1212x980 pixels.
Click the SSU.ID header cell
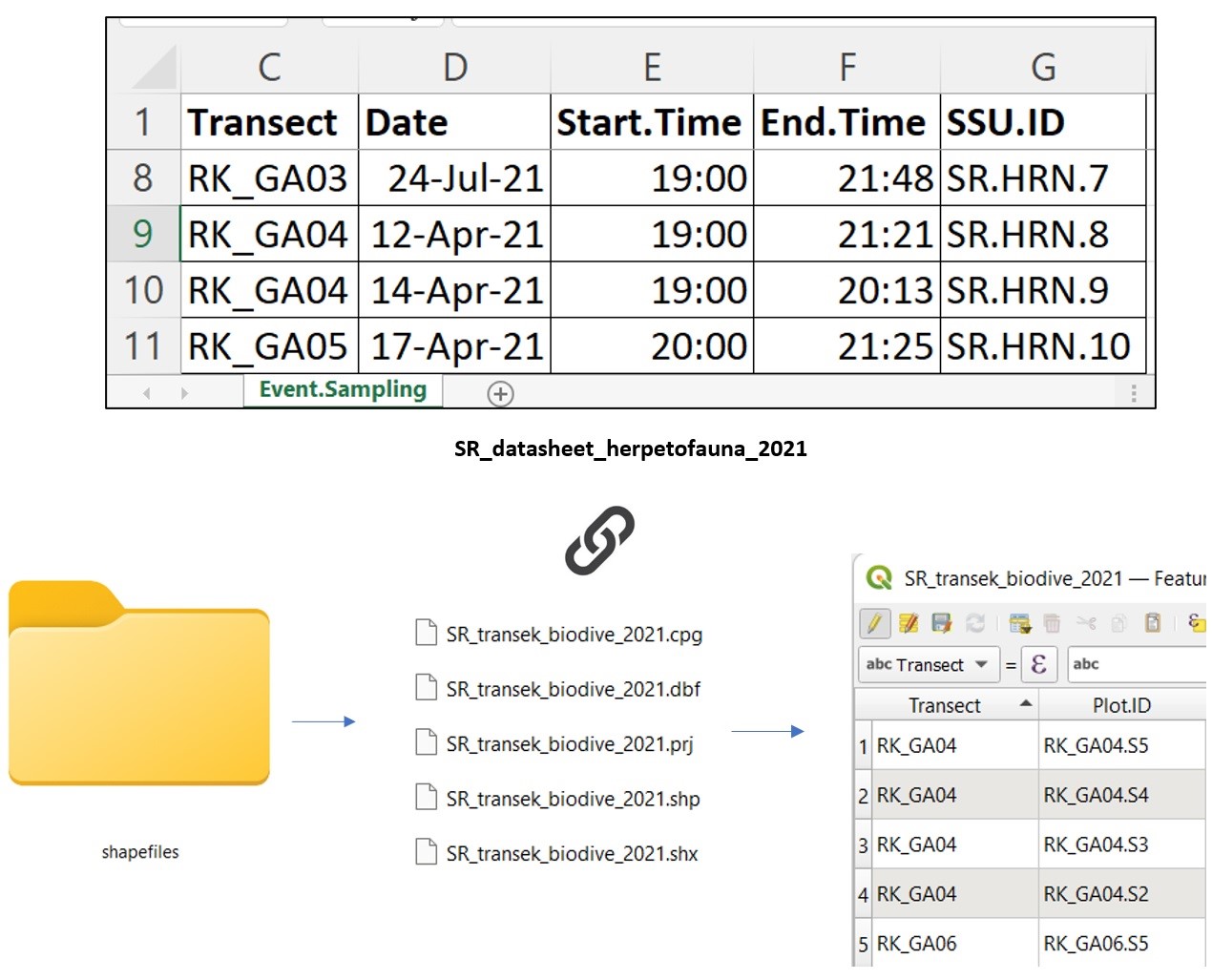click(1043, 122)
